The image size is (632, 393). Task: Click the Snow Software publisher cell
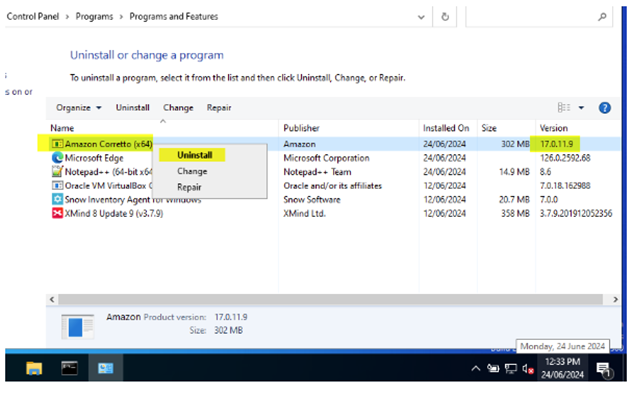pyautogui.click(x=312, y=200)
